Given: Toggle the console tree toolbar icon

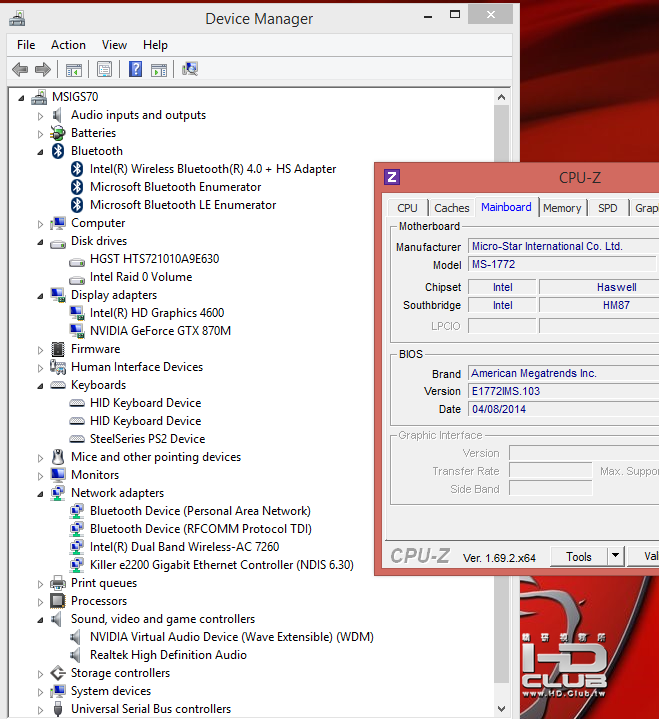Looking at the screenshot, I should tap(74, 70).
